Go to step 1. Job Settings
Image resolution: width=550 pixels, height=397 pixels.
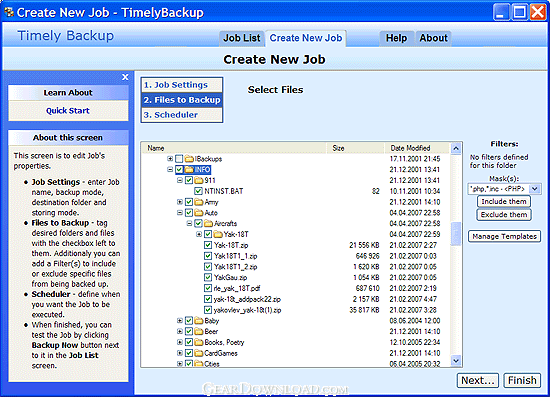click(182, 85)
